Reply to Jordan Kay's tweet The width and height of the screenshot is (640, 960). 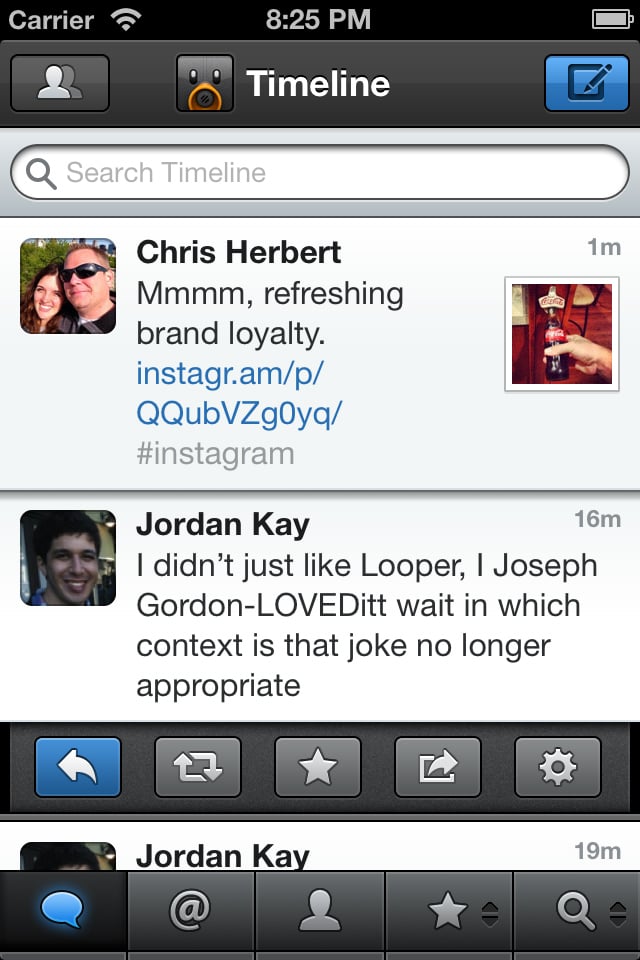[x=78, y=767]
